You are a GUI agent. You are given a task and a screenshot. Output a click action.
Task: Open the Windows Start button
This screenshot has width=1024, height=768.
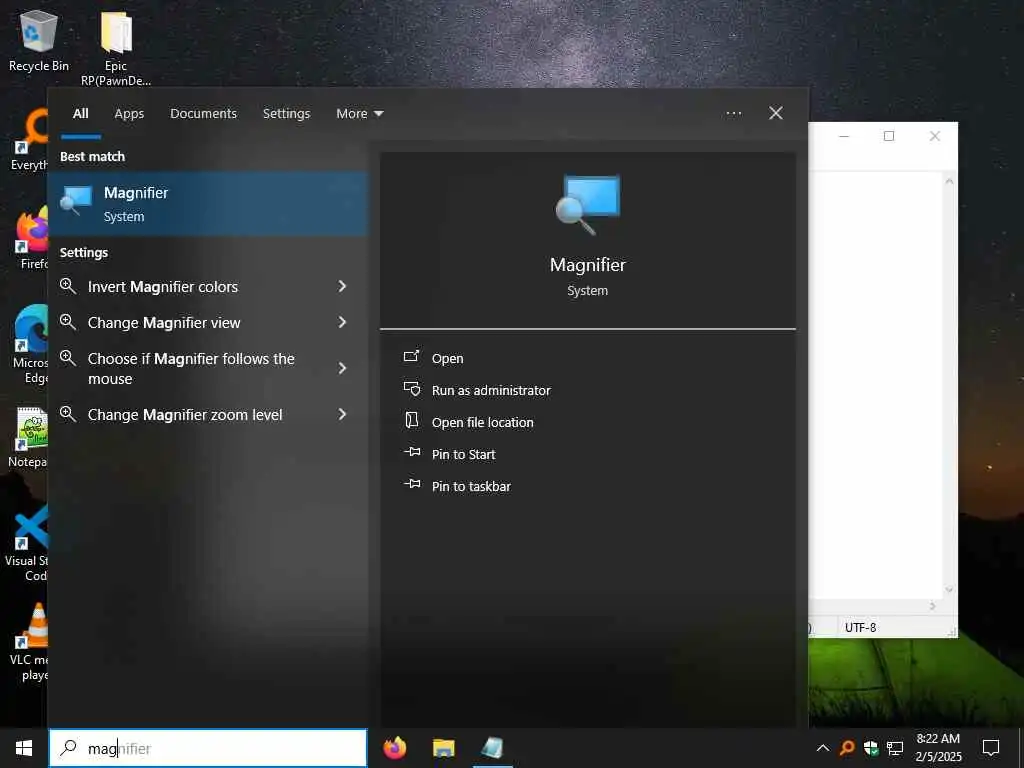tap(24, 748)
